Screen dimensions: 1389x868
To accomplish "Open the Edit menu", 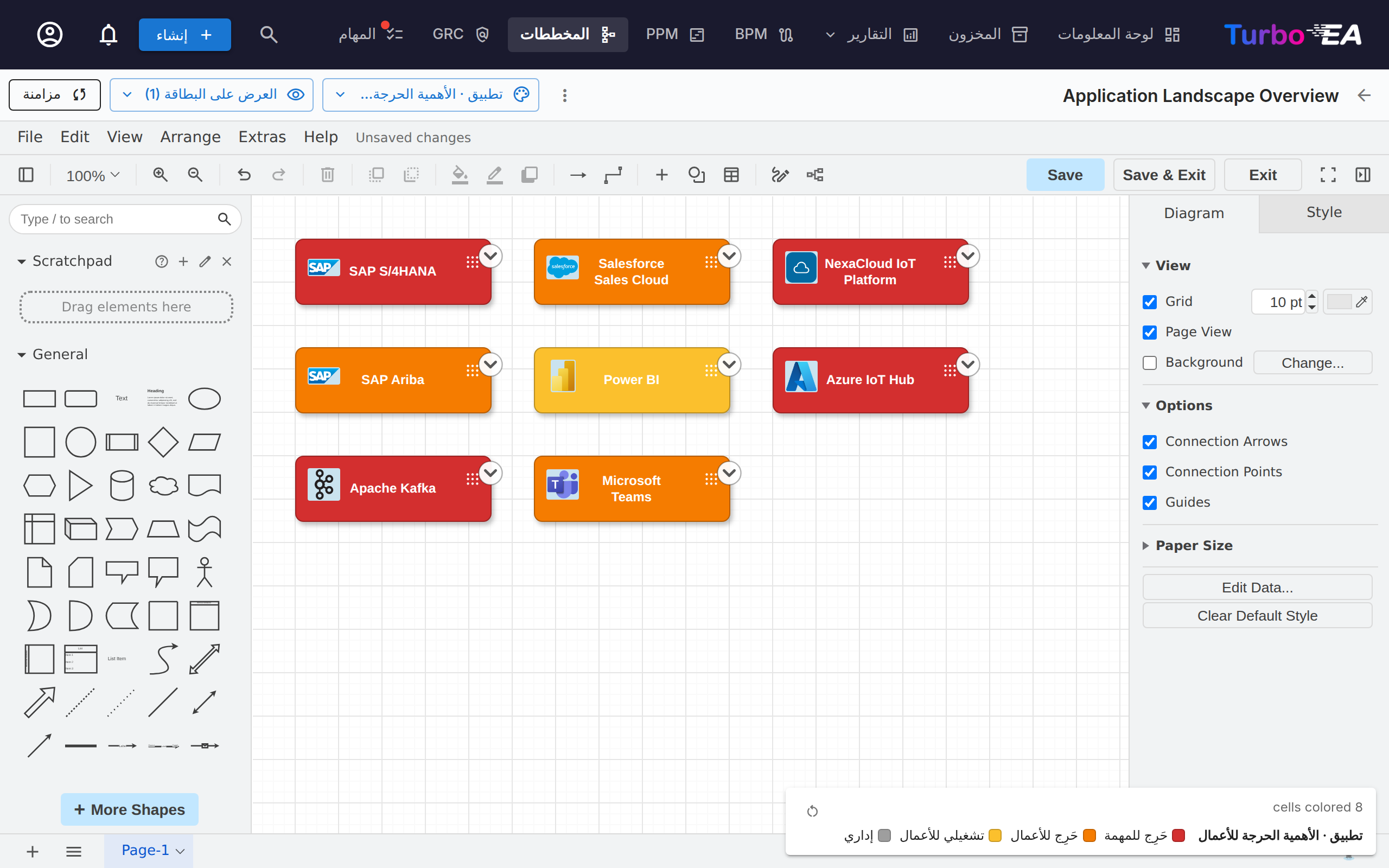I will (75, 137).
